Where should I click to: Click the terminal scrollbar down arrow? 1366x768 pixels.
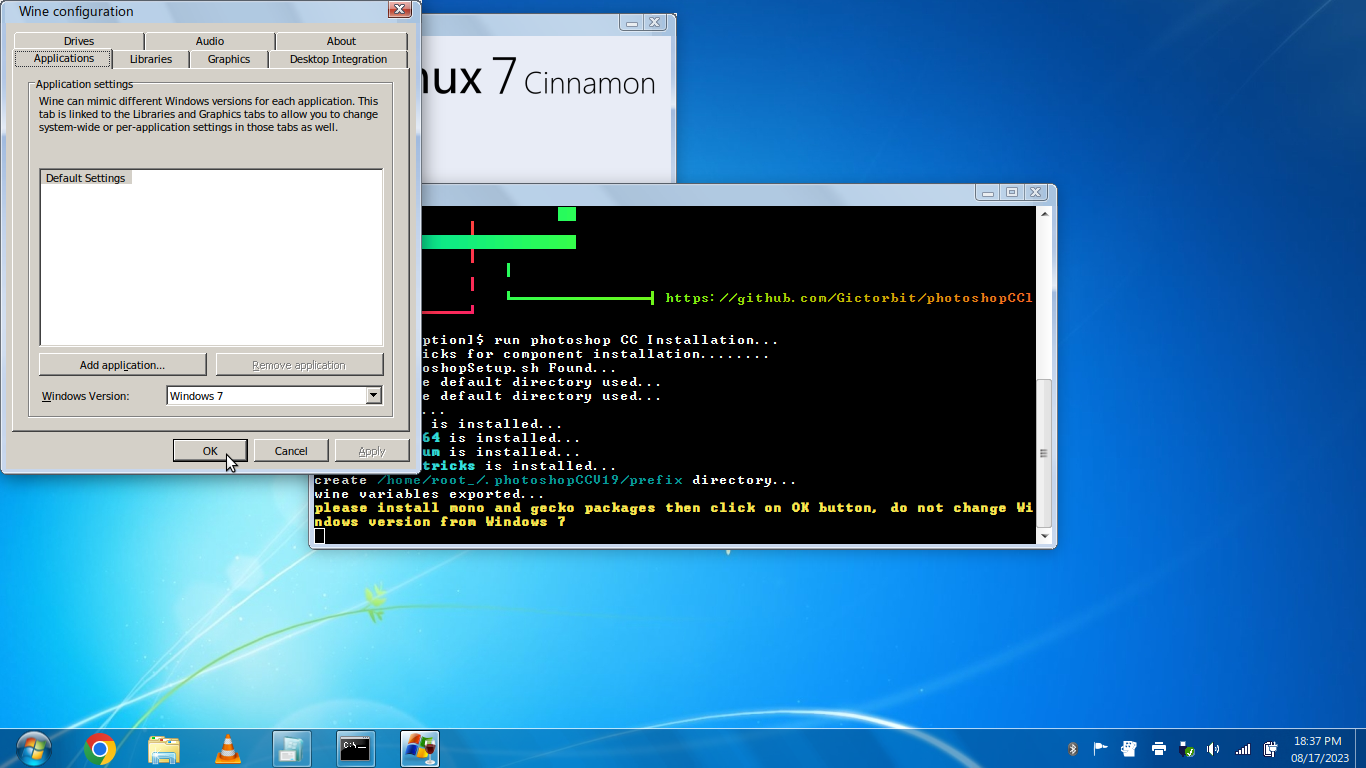click(1045, 537)
